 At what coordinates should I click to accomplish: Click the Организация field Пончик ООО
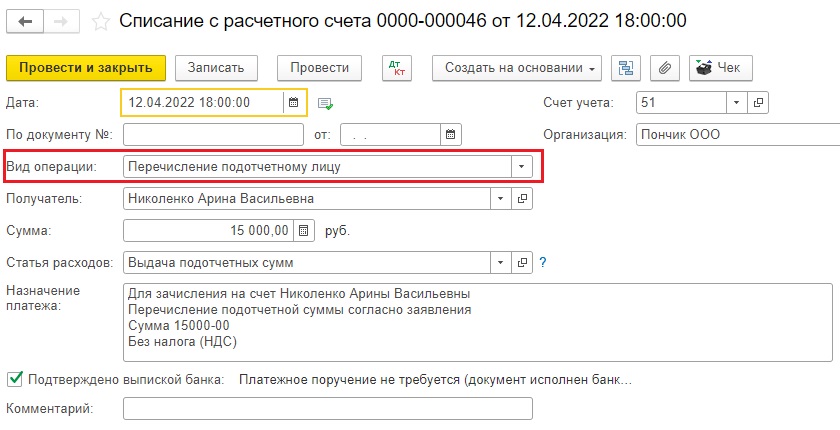738,134
